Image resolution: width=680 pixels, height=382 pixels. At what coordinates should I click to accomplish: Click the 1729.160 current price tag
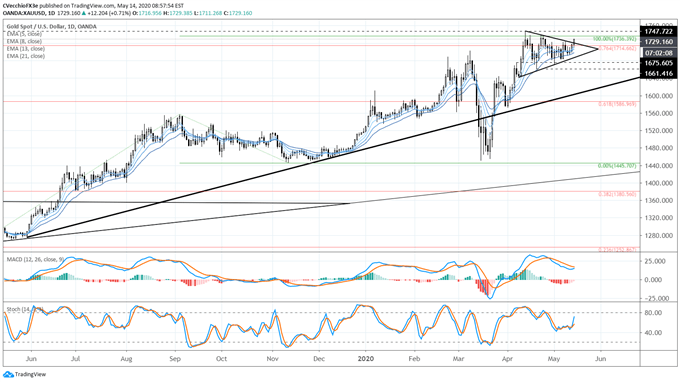coord(658,42)
